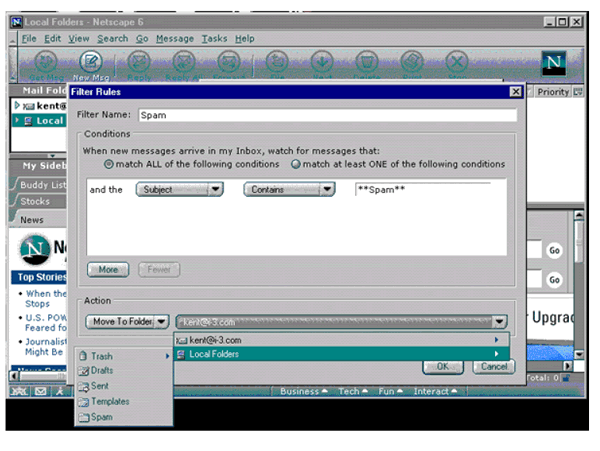Close the Filter Rules dialog
Screen dimensions: 600x451
tap(516, 92)
